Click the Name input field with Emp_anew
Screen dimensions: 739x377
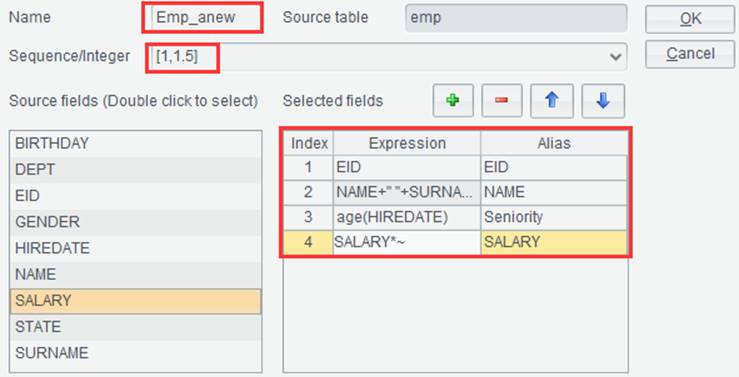[x=203, y=17]
